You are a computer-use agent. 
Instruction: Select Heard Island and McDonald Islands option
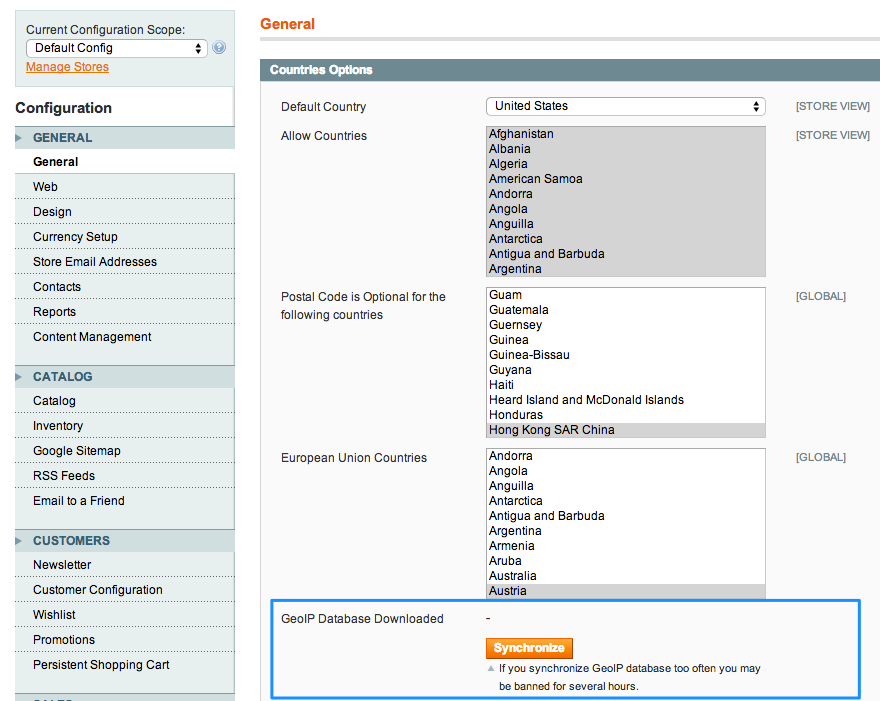click(x=625, y=400)
